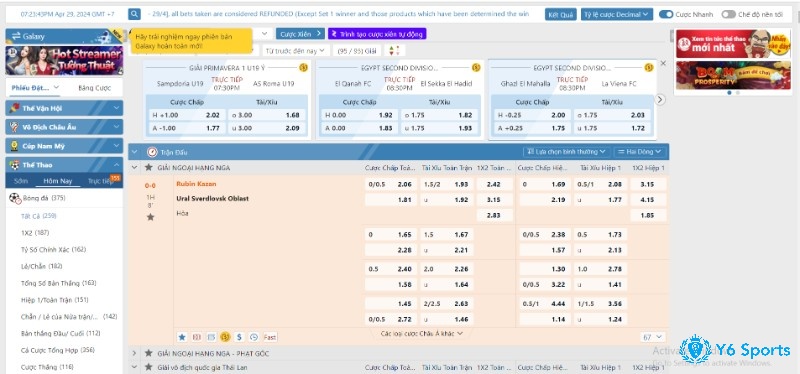Image resolution: width=800 pixels, height=374 pixels.
Task: Click the Cược Xiên button
Action: (301, 34)
